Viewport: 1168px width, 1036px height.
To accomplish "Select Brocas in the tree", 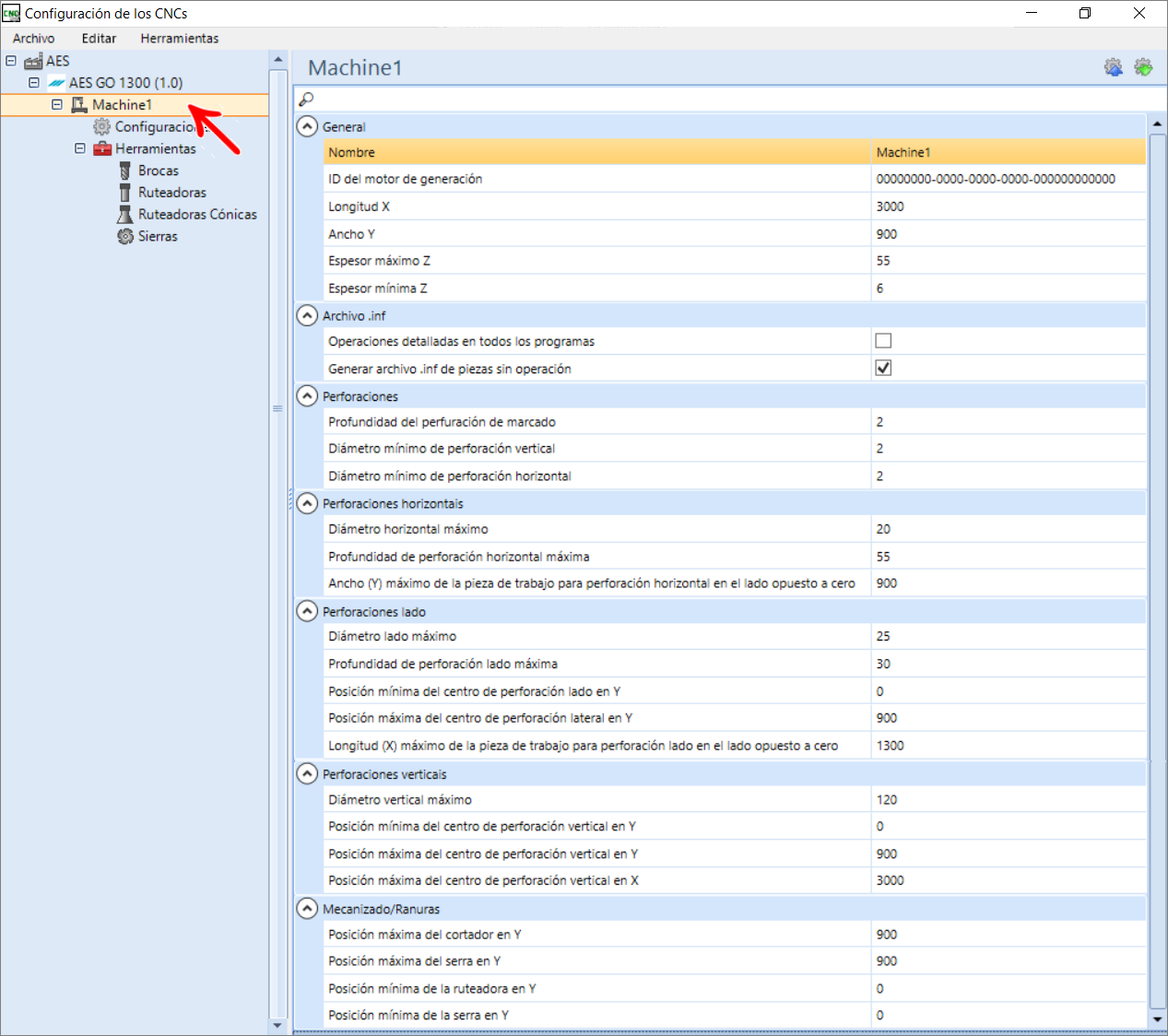I will click(x=159, y=171).
